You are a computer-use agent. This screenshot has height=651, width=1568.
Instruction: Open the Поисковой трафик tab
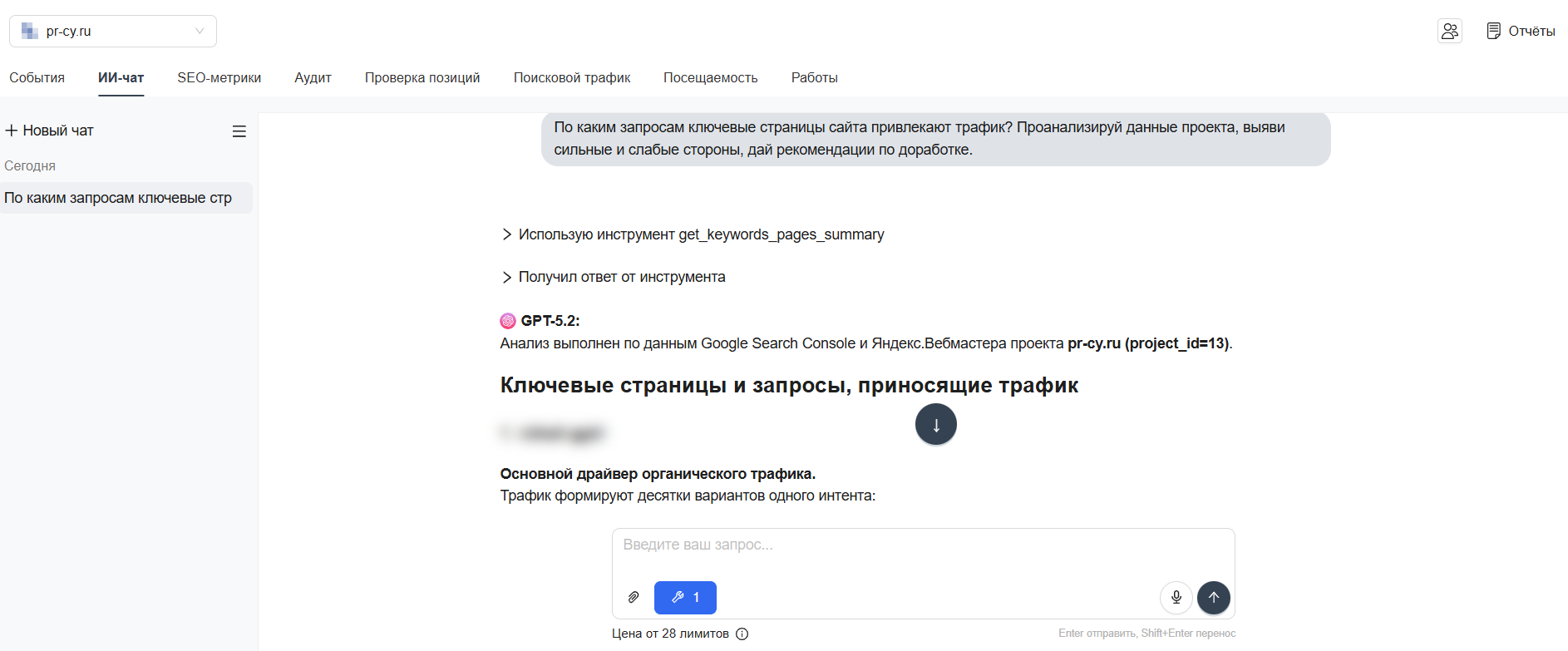(x=572, y=77)
